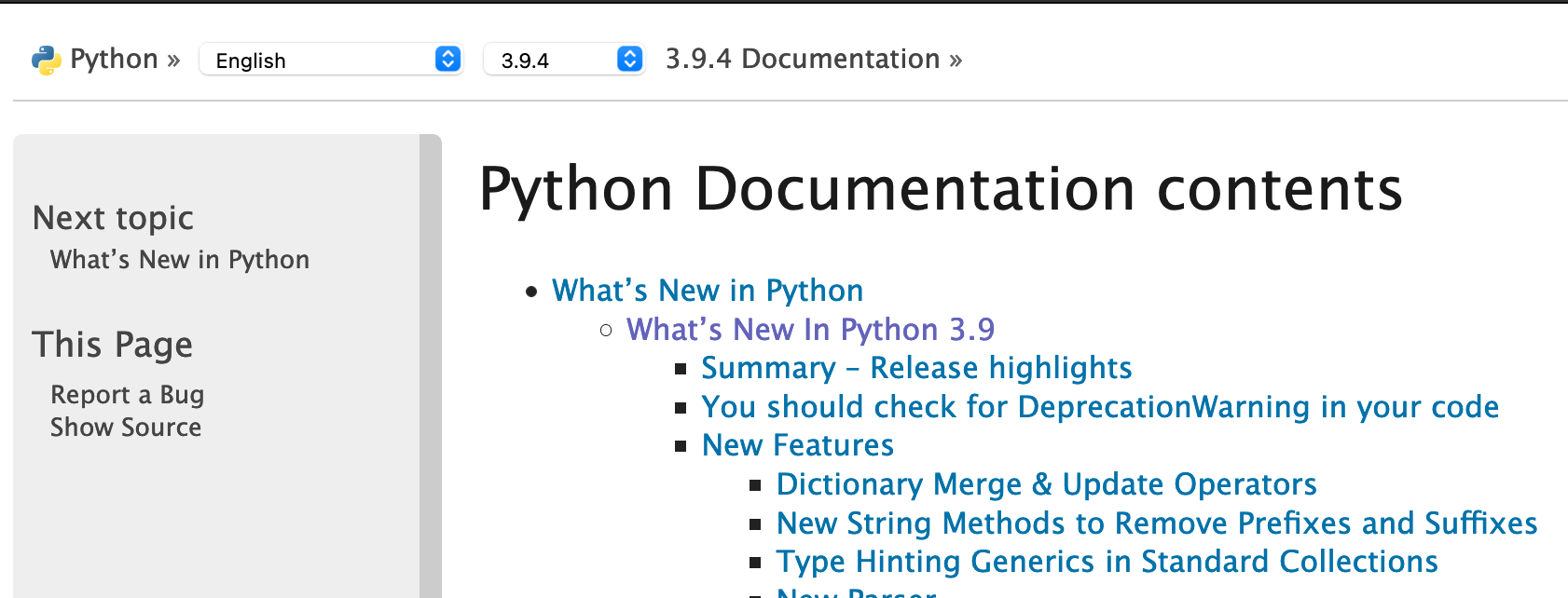Viewport: 1568px width, 598px height.
Task: Open Dictionary Merge & Update Operators link
Action: tap(1046, 484)
